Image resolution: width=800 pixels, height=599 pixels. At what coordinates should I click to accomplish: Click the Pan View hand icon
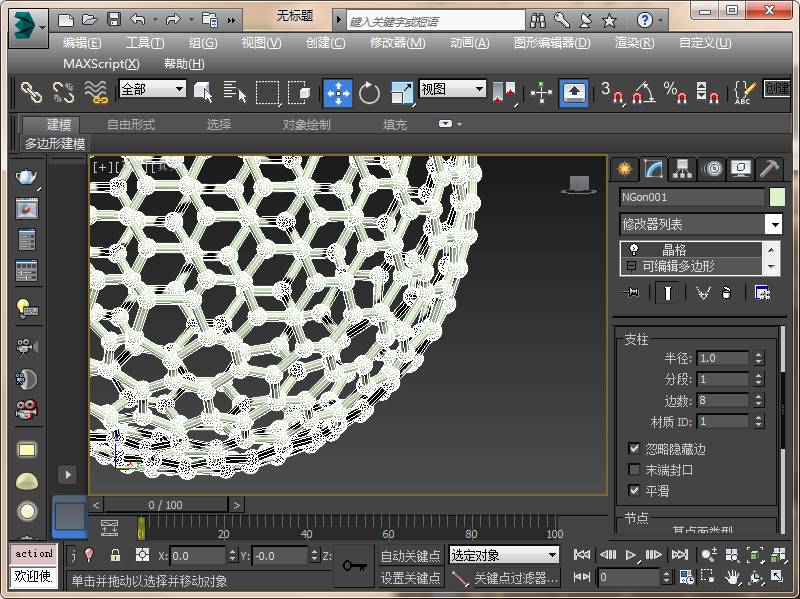click(732, 577)
